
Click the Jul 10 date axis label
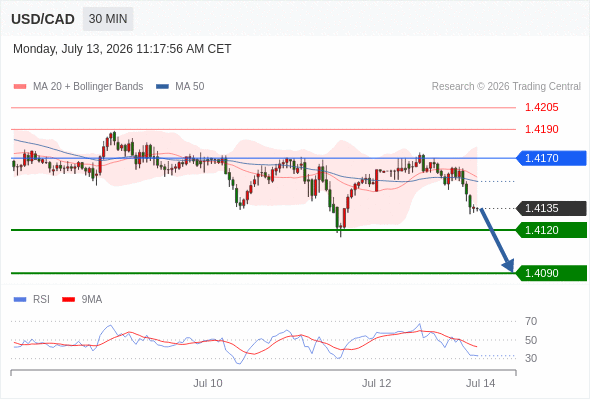click(x=208, y=383)
